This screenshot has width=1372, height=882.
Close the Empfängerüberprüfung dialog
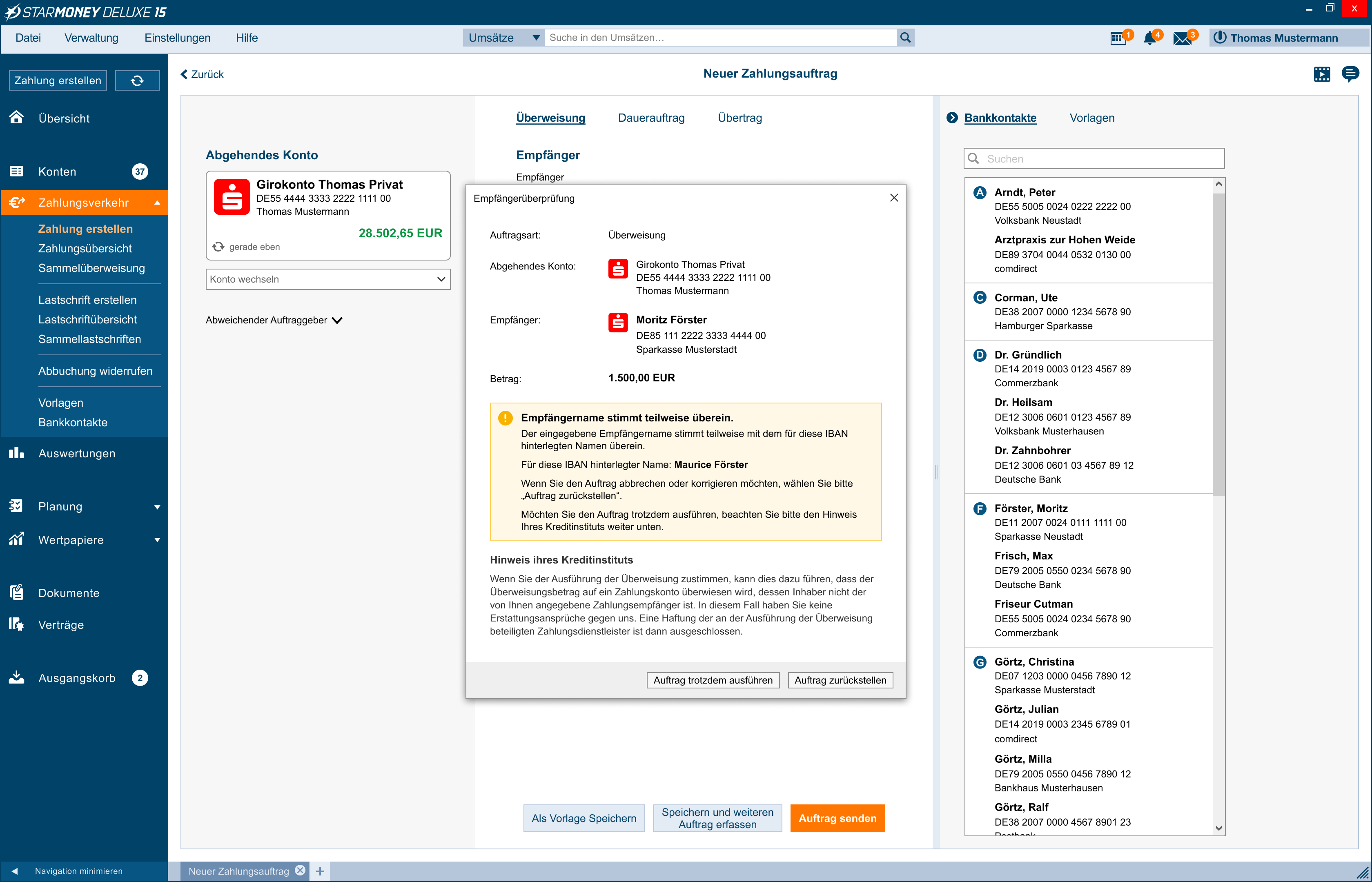pyautogui.click(x=894, y=198)
